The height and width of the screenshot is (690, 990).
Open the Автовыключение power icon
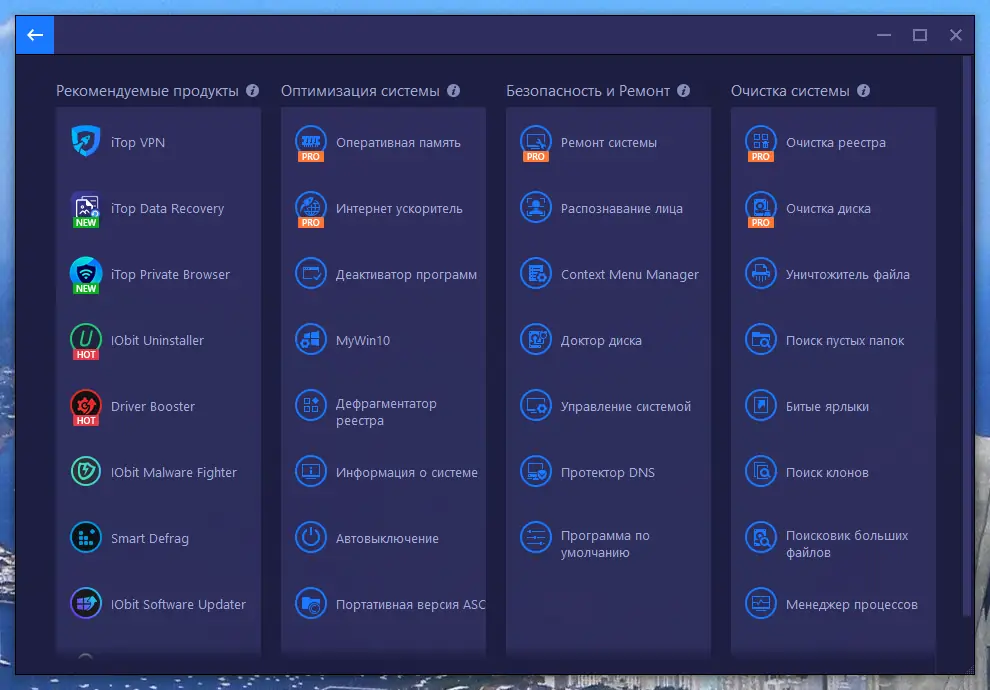tap(311, 538)
